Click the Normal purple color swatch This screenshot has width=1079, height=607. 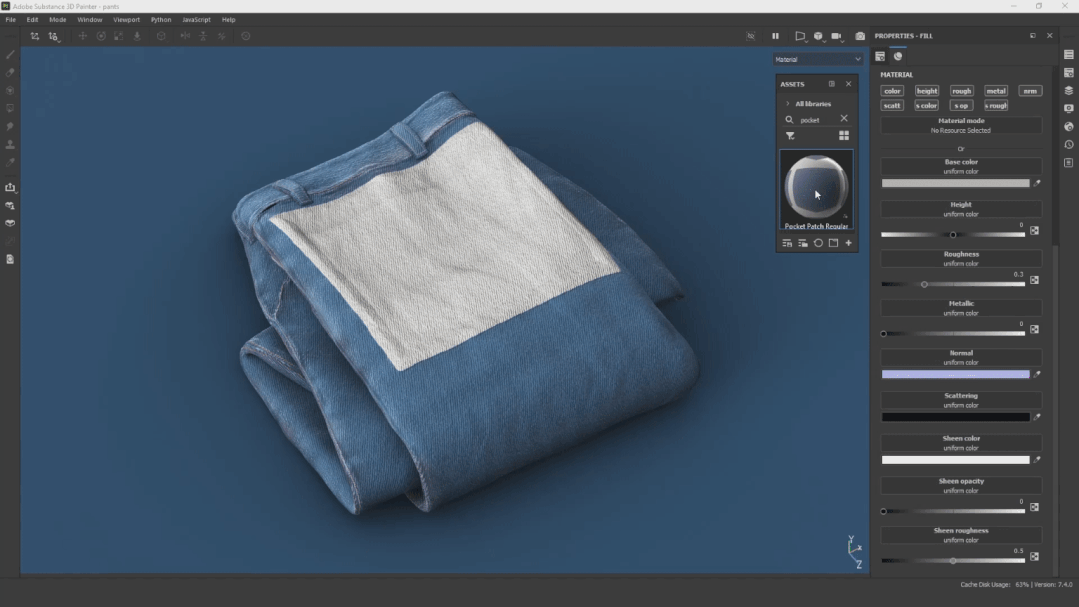click(955, 374)
